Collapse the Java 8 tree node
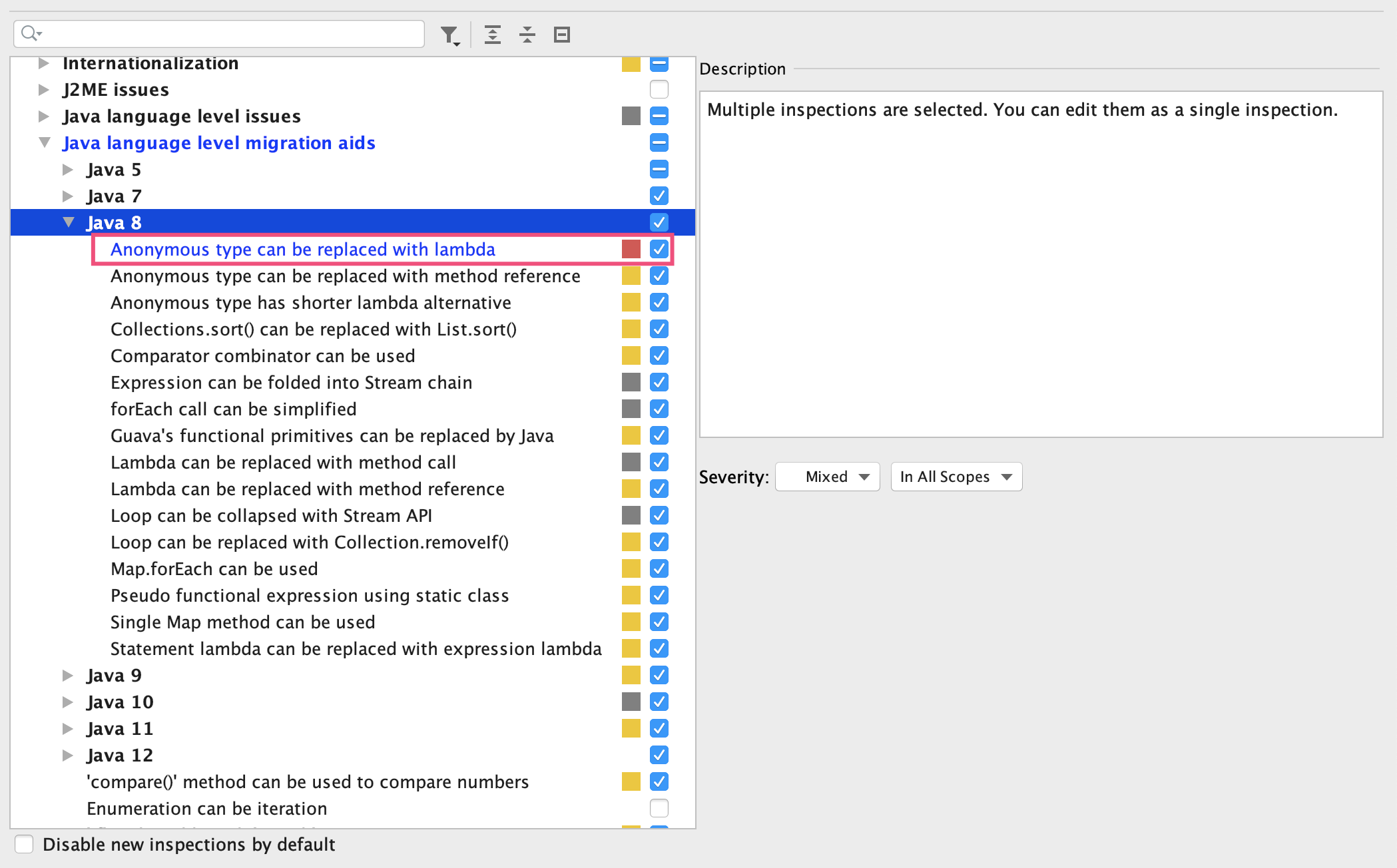This screenshot has height=868, width=1397. point(69,222)
